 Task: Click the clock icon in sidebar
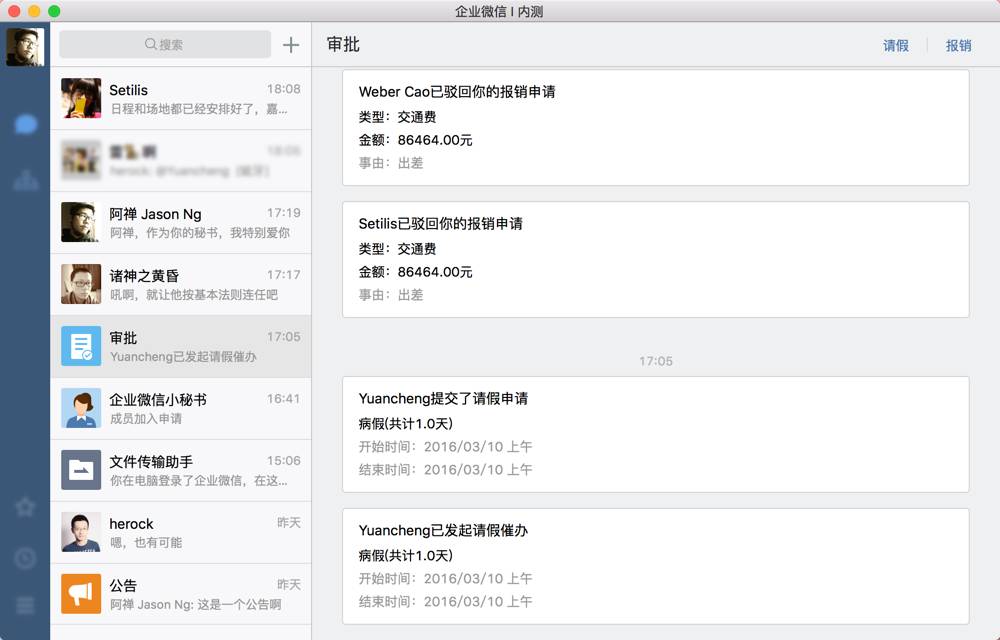click(x=26, y=558)
